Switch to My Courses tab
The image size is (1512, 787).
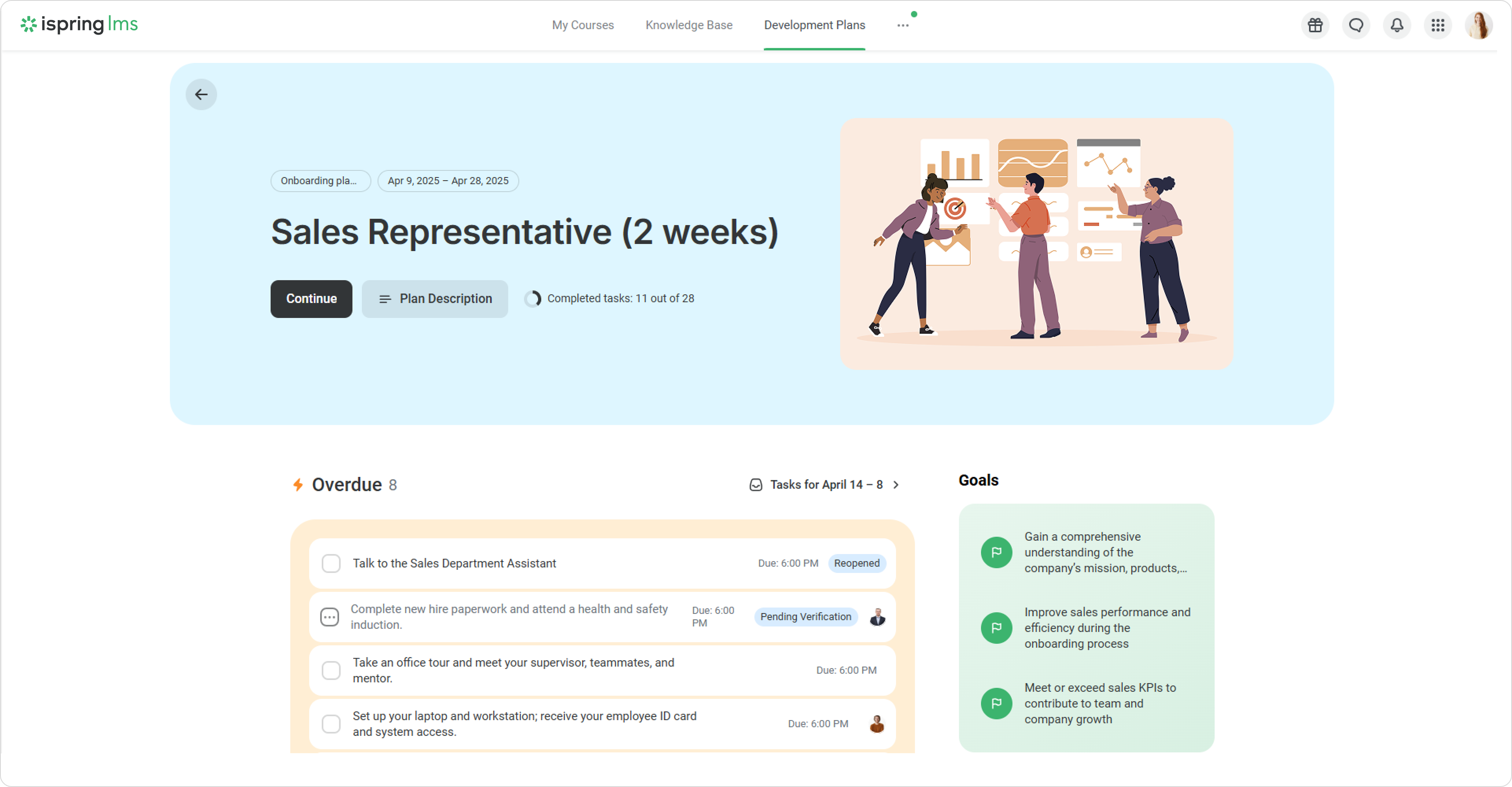582,25
